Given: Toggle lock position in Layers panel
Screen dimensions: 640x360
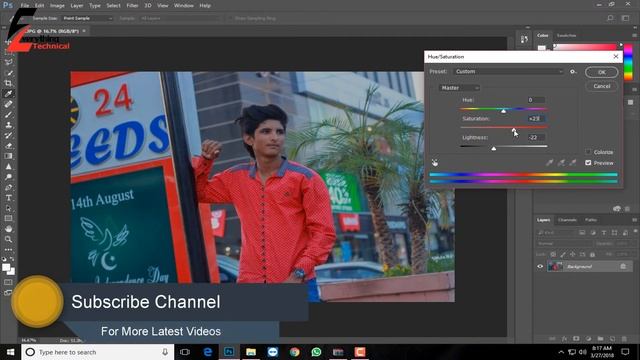Looking at the screenshot, I should pos(573,254).
